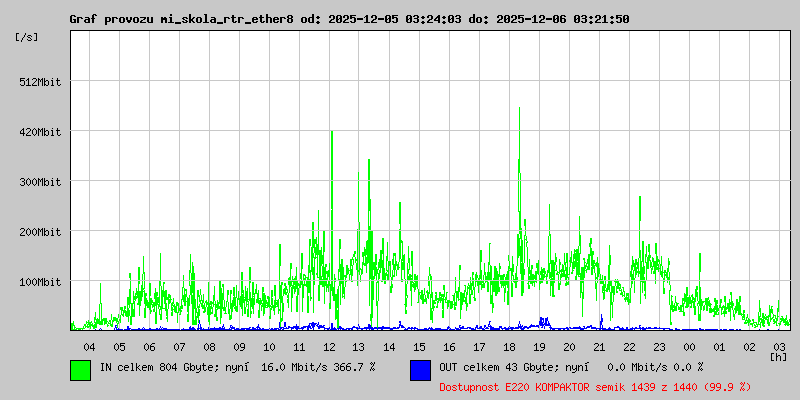Click the 420Mbit y-axis label

[x=40, y=132]
